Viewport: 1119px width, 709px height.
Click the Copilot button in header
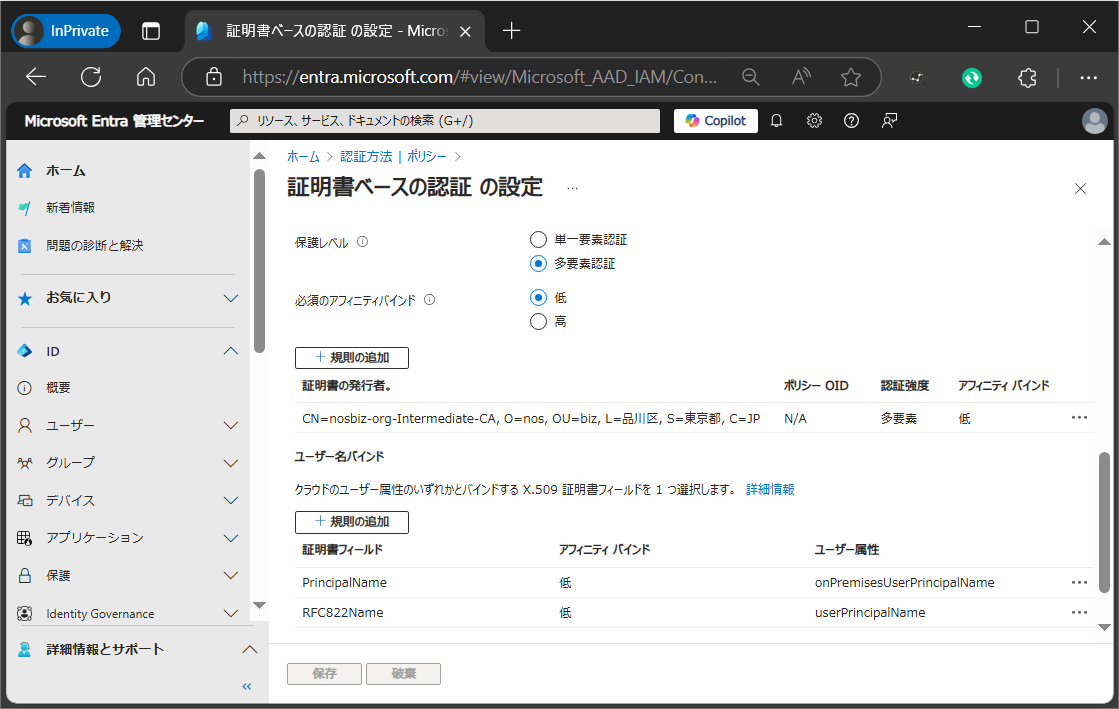tap(715, 121)
